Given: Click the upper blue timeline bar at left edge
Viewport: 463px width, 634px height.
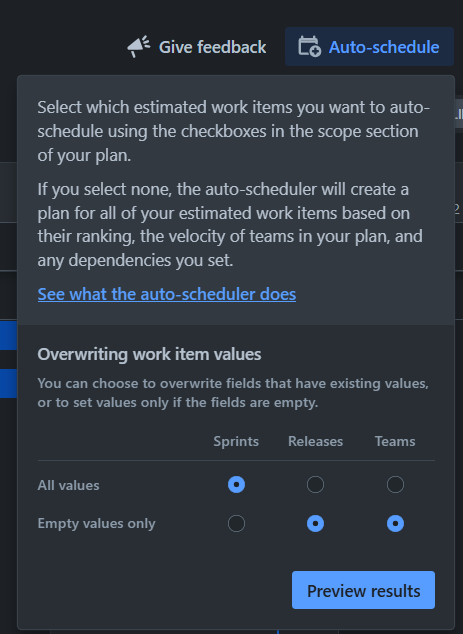Looking at the screenshot, I should tap(8, 336).
